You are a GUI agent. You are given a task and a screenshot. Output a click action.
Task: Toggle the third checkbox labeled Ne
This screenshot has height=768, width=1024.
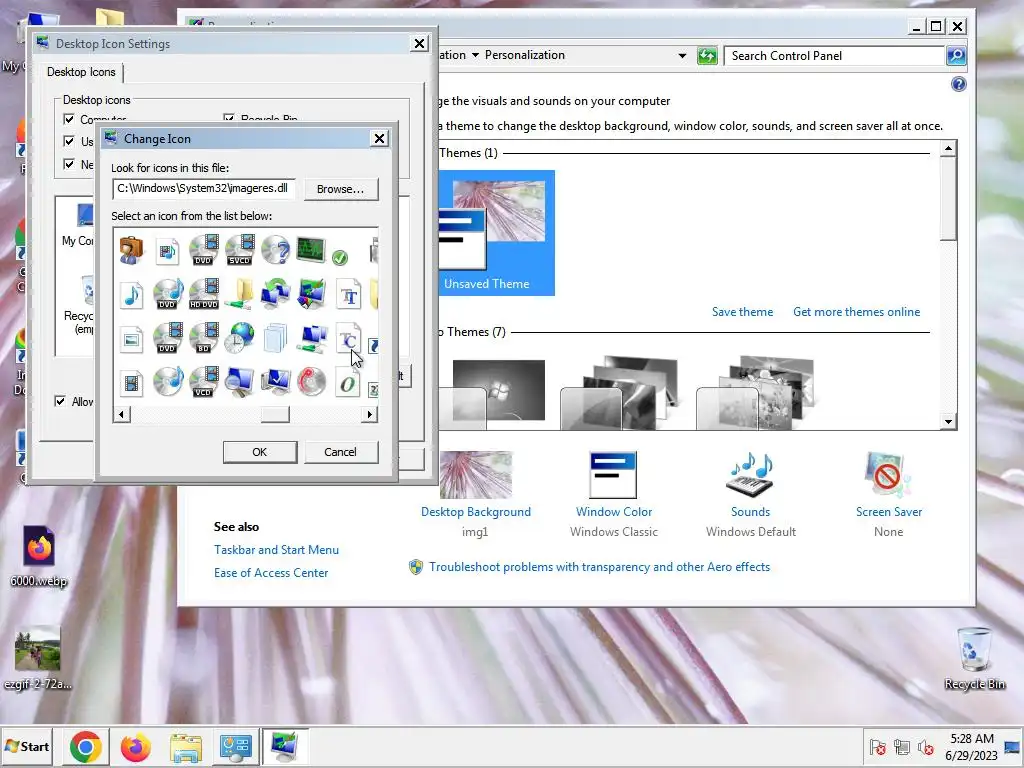[x=69, y=163]
